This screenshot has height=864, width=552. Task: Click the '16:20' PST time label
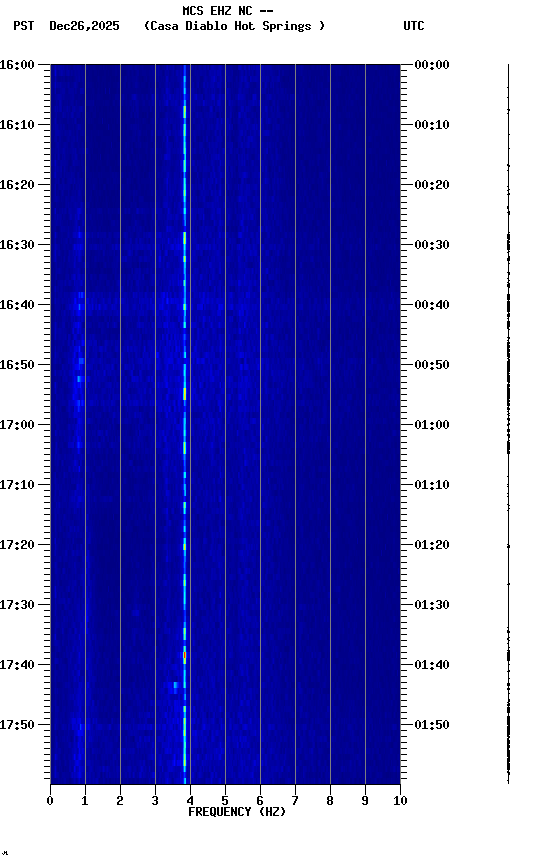click(17, 185)
